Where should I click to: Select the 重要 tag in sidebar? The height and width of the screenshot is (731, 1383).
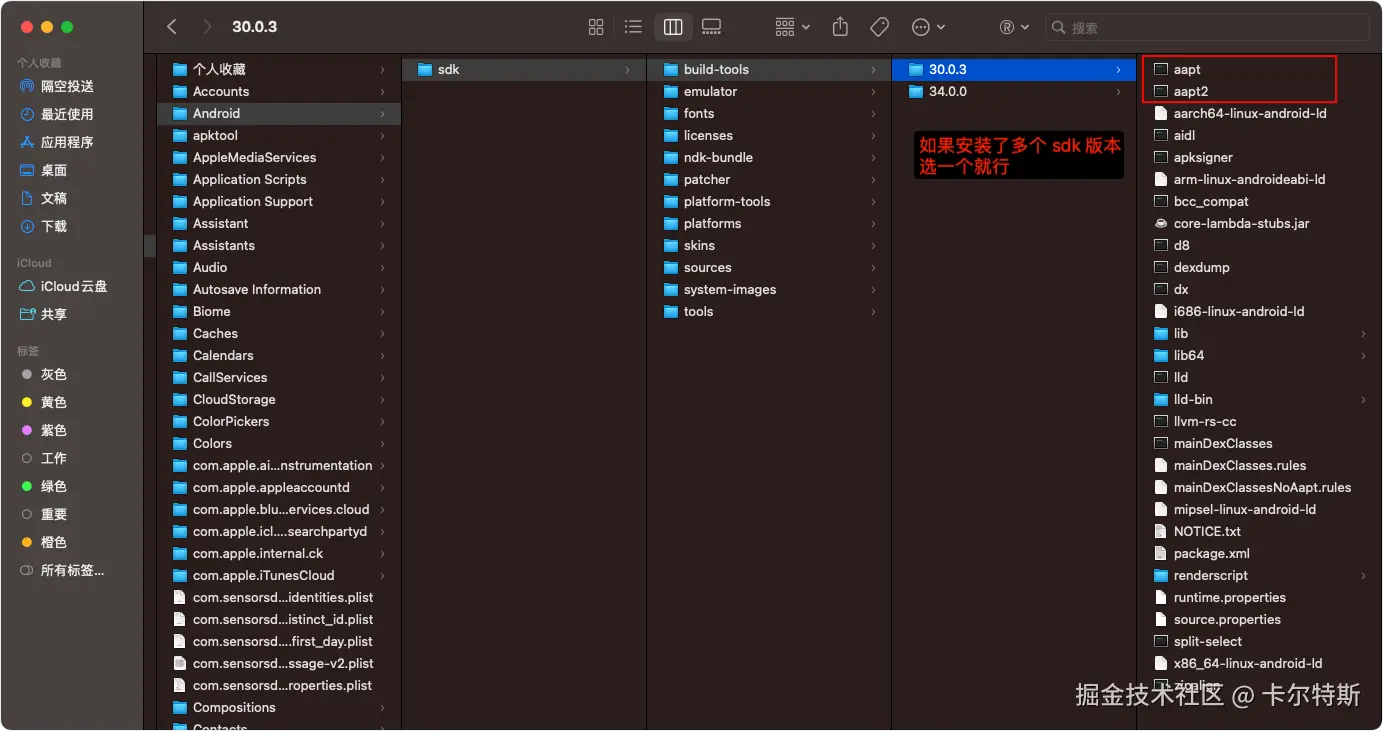point(54,514)
